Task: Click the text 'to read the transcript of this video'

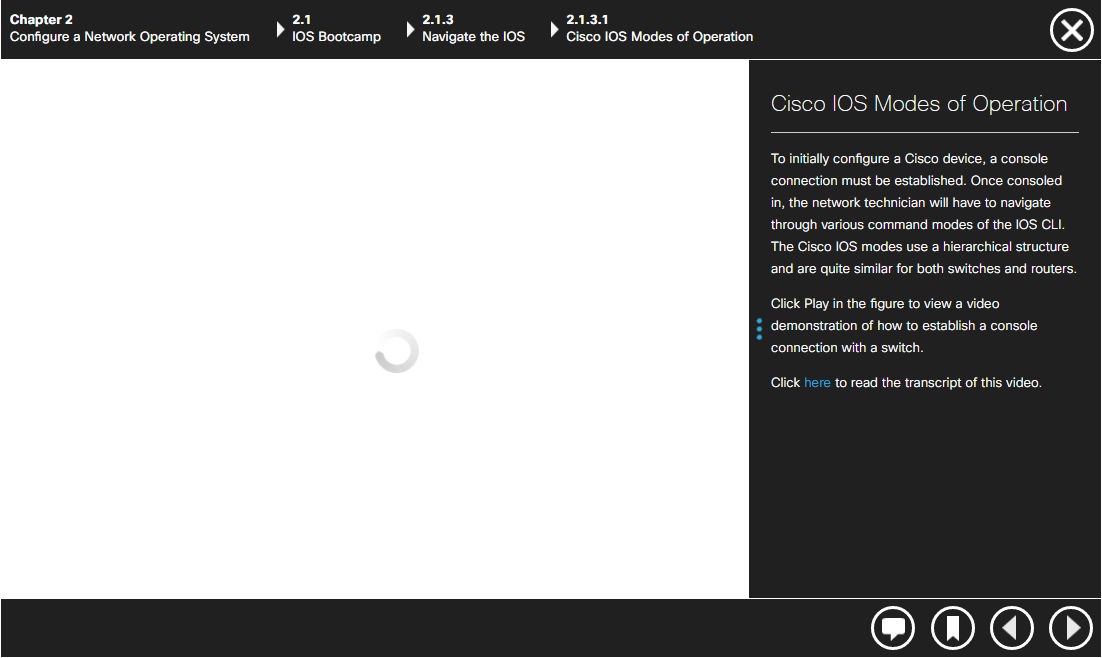Action: click(938, 382)
